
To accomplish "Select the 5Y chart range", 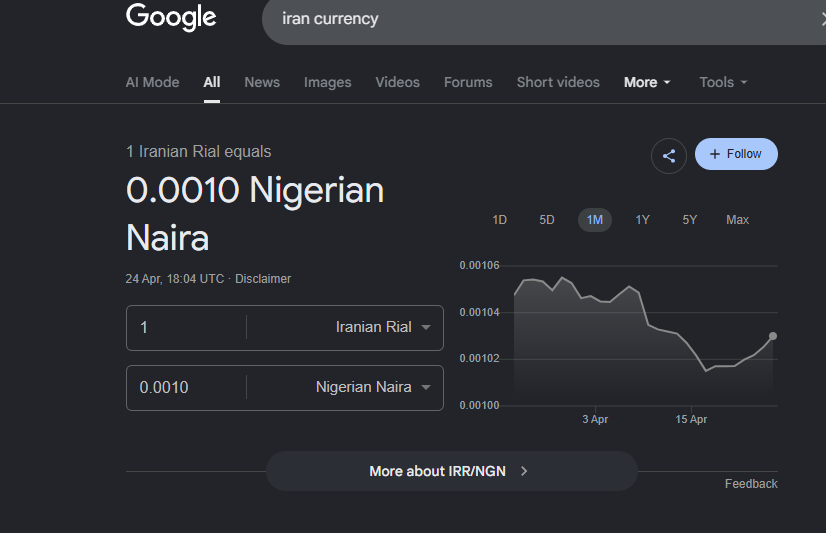I will (x=690, y=220).
